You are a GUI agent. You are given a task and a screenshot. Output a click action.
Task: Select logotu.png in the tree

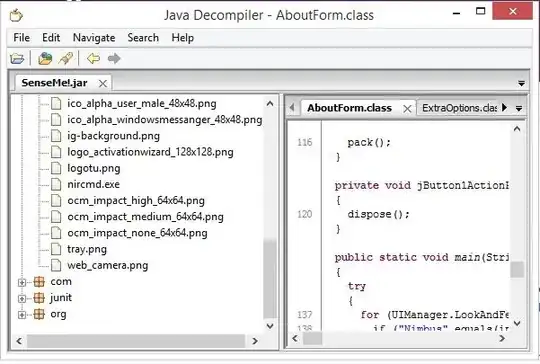94,168
